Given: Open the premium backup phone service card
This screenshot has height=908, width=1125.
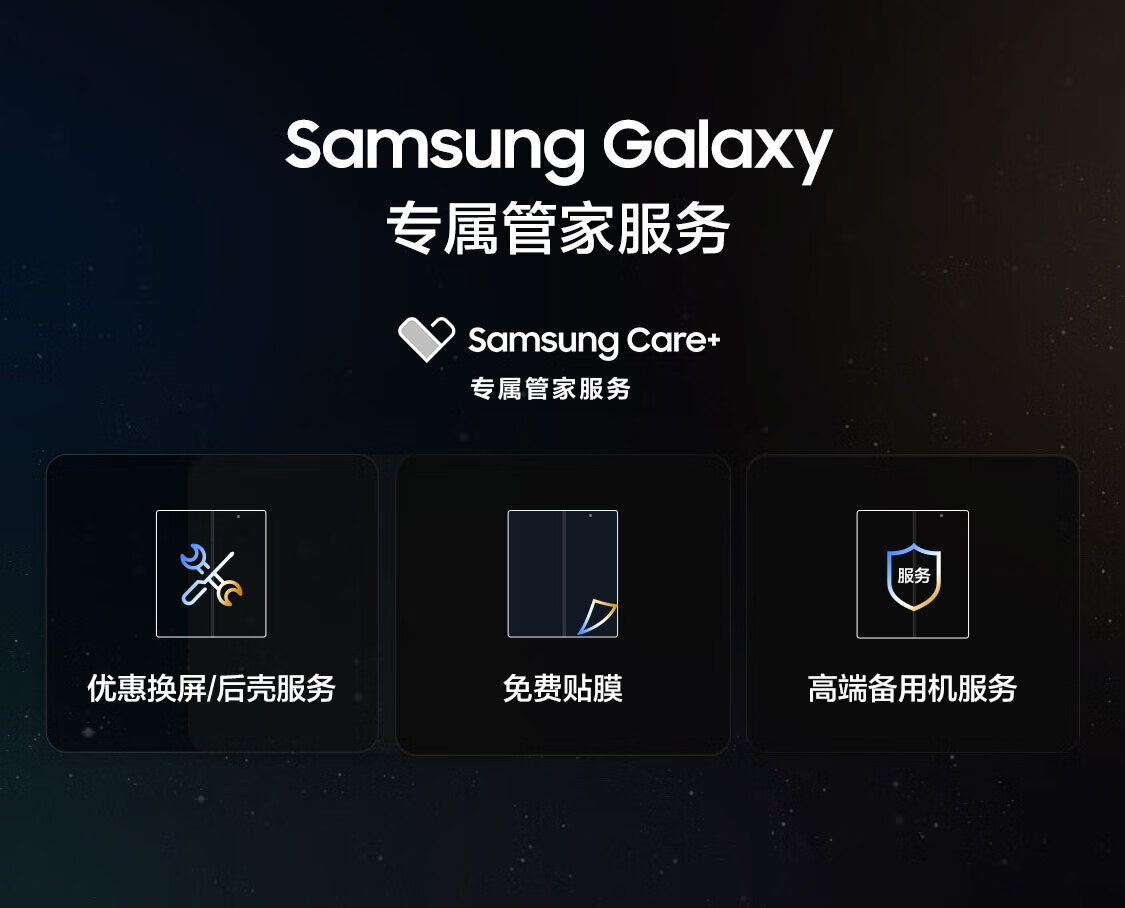Looking at the screenshot, I should point(913,603).
